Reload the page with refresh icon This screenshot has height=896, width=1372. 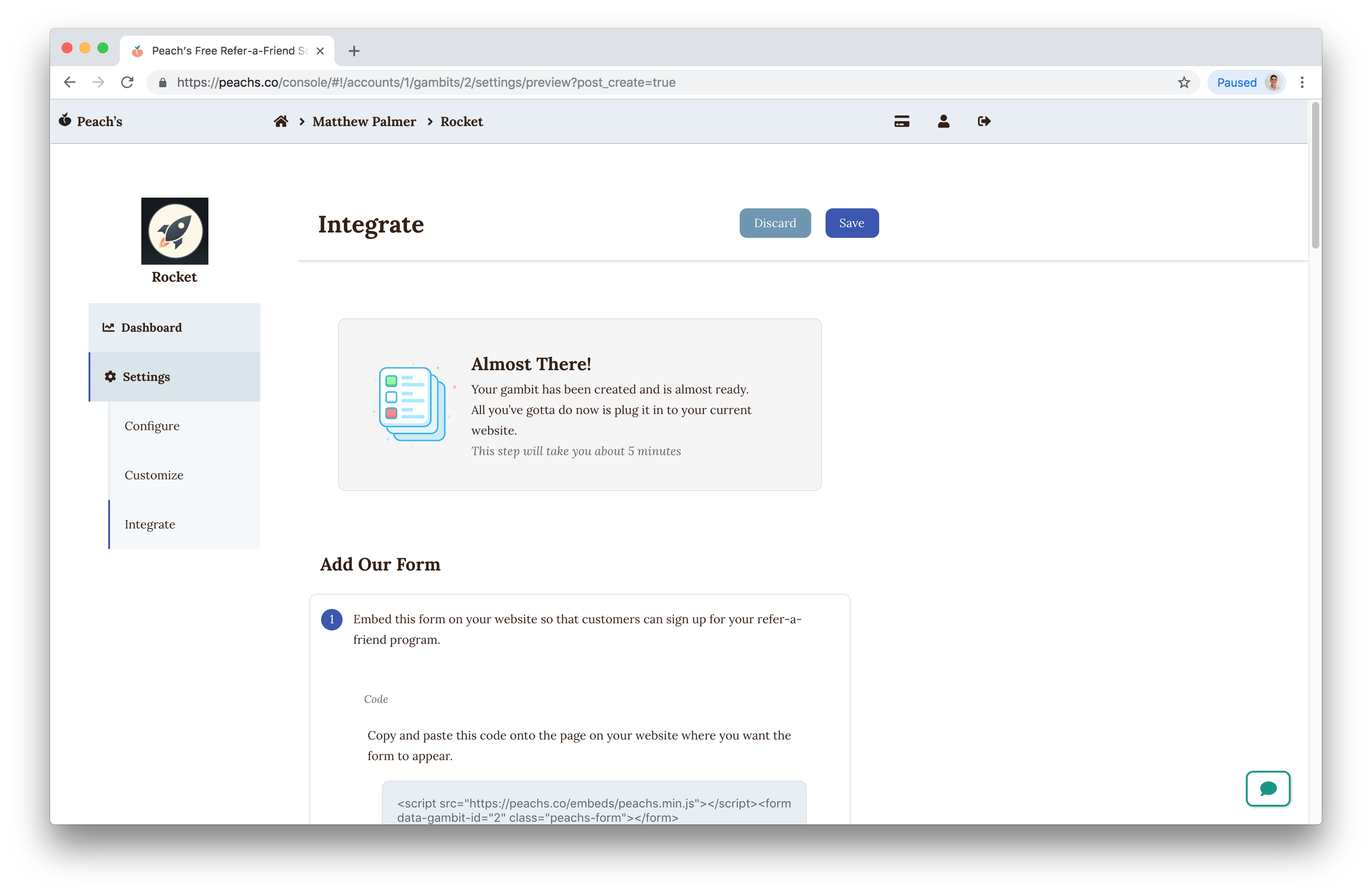click(127, 82)
